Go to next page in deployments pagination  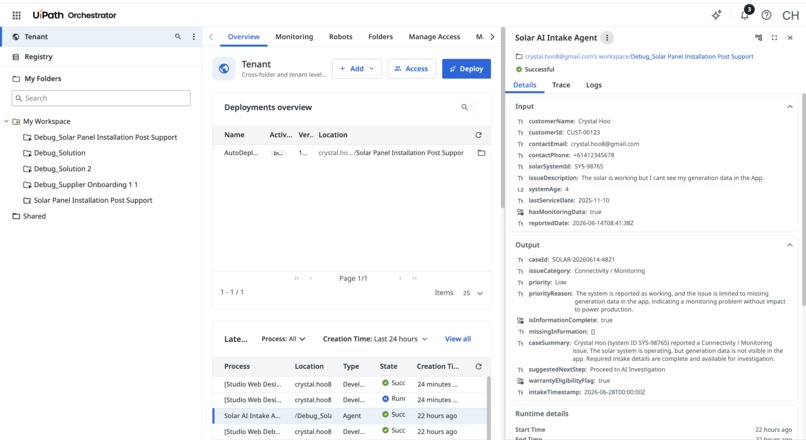click(x=400, y=278)
